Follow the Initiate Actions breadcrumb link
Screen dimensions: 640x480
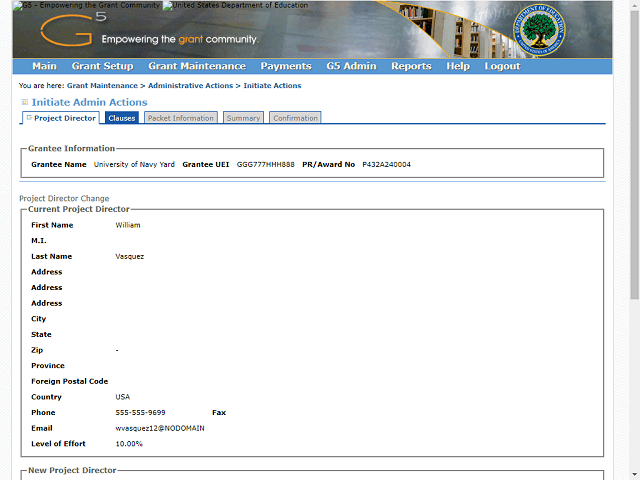[272, 86]
